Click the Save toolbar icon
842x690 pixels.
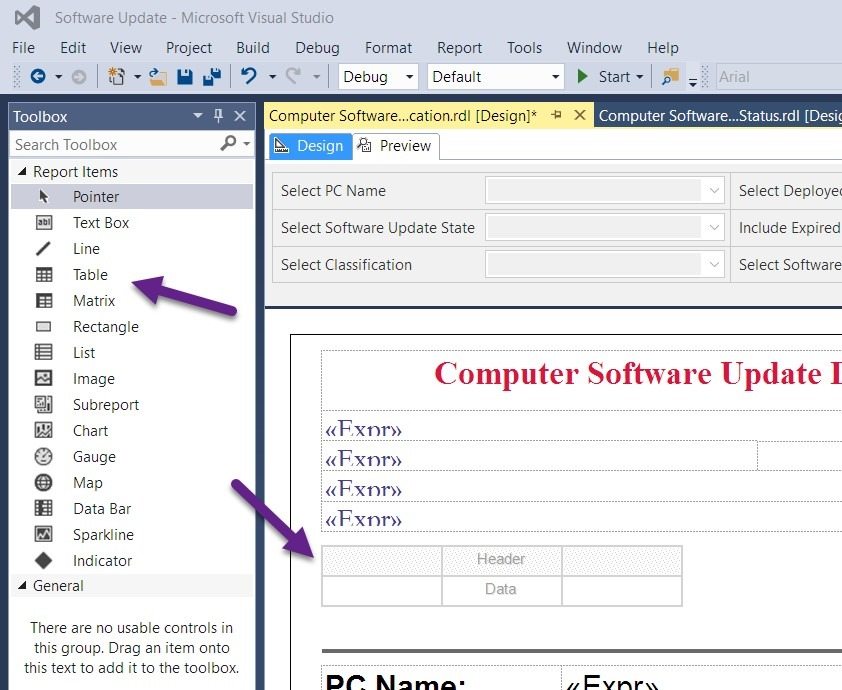185,77
